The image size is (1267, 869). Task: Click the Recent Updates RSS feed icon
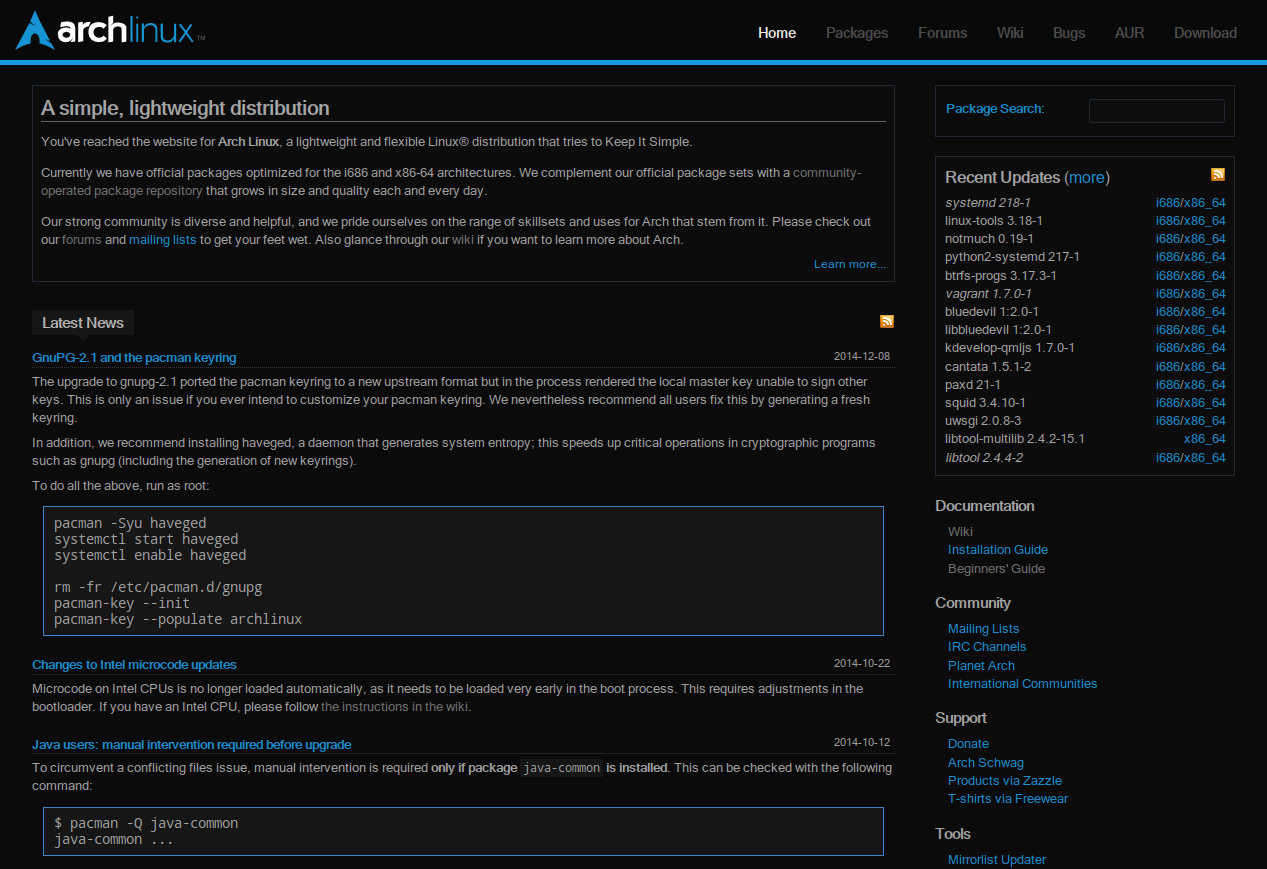[1218, 174]
